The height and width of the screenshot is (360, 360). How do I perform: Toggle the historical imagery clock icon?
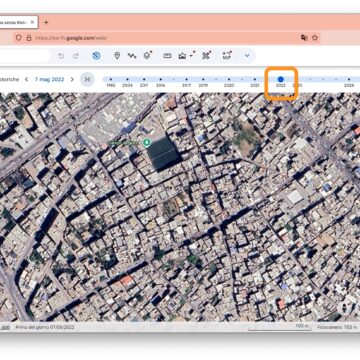96,56
